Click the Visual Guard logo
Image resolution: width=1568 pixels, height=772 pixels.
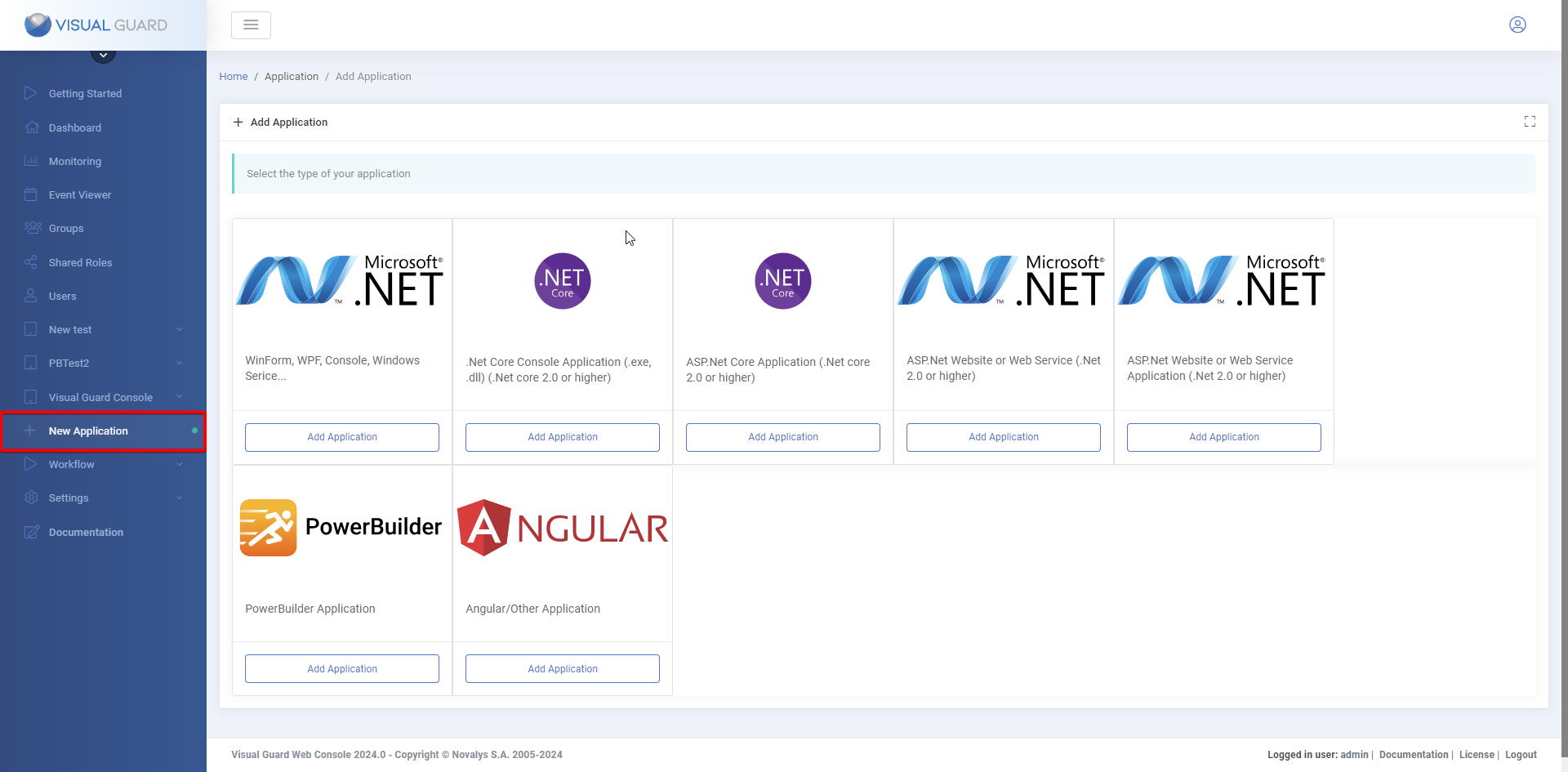(96, 25)
